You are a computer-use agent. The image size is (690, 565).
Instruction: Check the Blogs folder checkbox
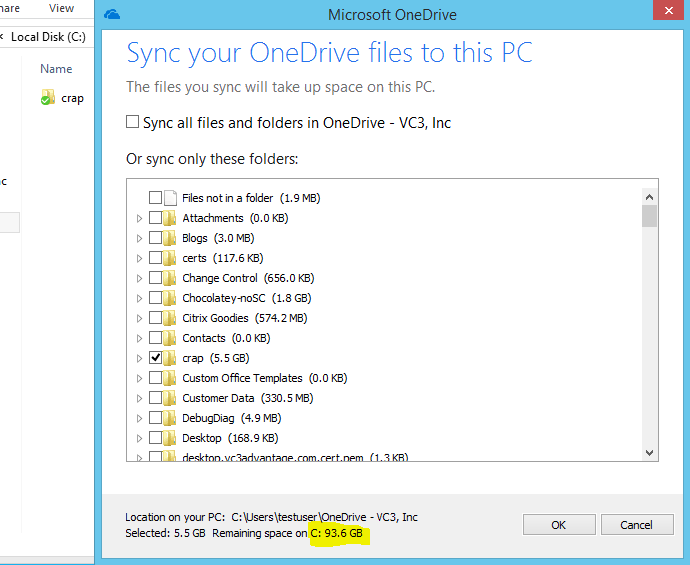(x=155, y=238)
